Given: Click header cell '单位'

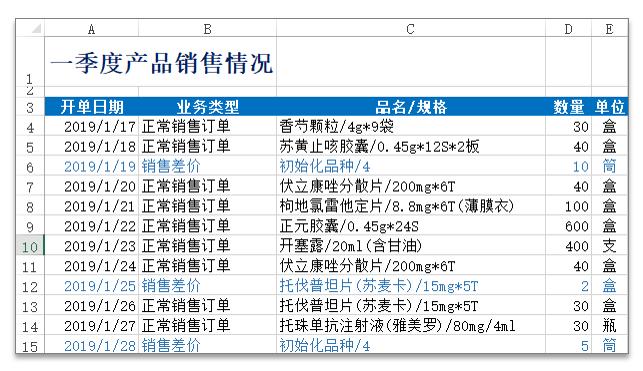Looking at the screenshot, I should tap(609, 107).
